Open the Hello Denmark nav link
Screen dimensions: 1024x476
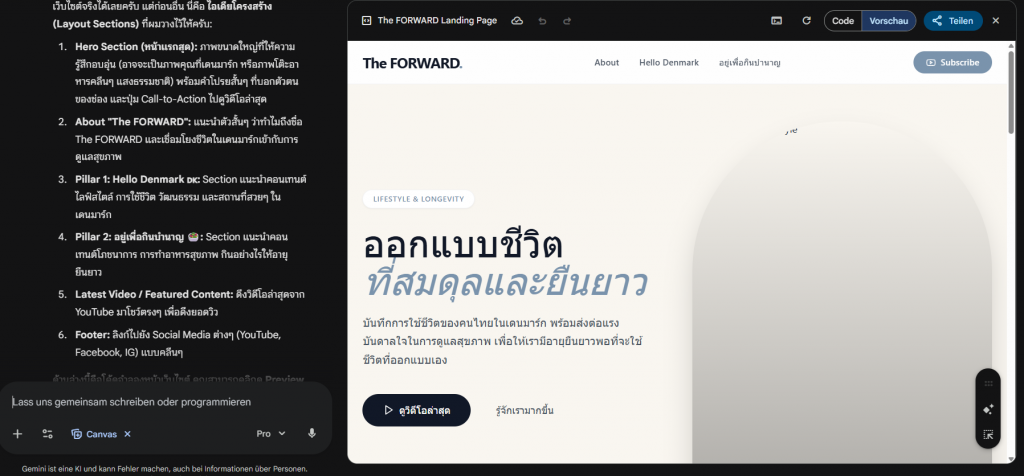669,63
